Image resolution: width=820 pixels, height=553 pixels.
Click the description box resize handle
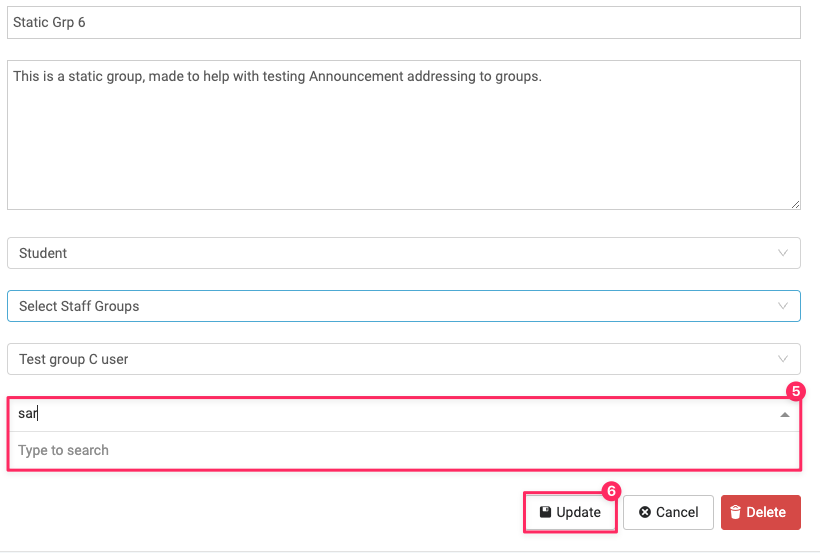795,204
